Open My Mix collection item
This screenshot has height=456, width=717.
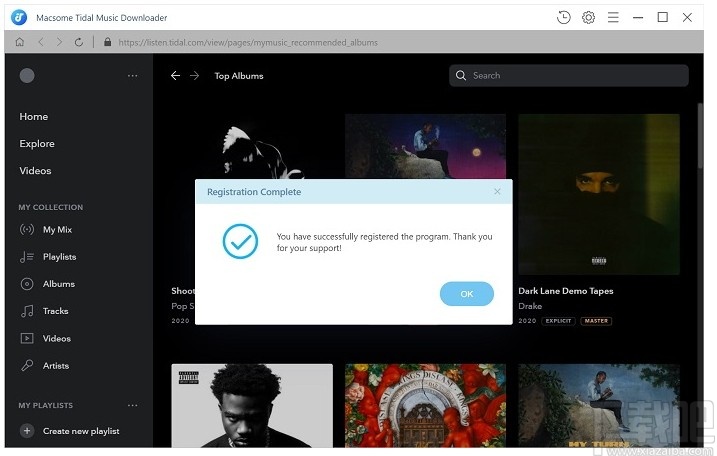[57, 230]
